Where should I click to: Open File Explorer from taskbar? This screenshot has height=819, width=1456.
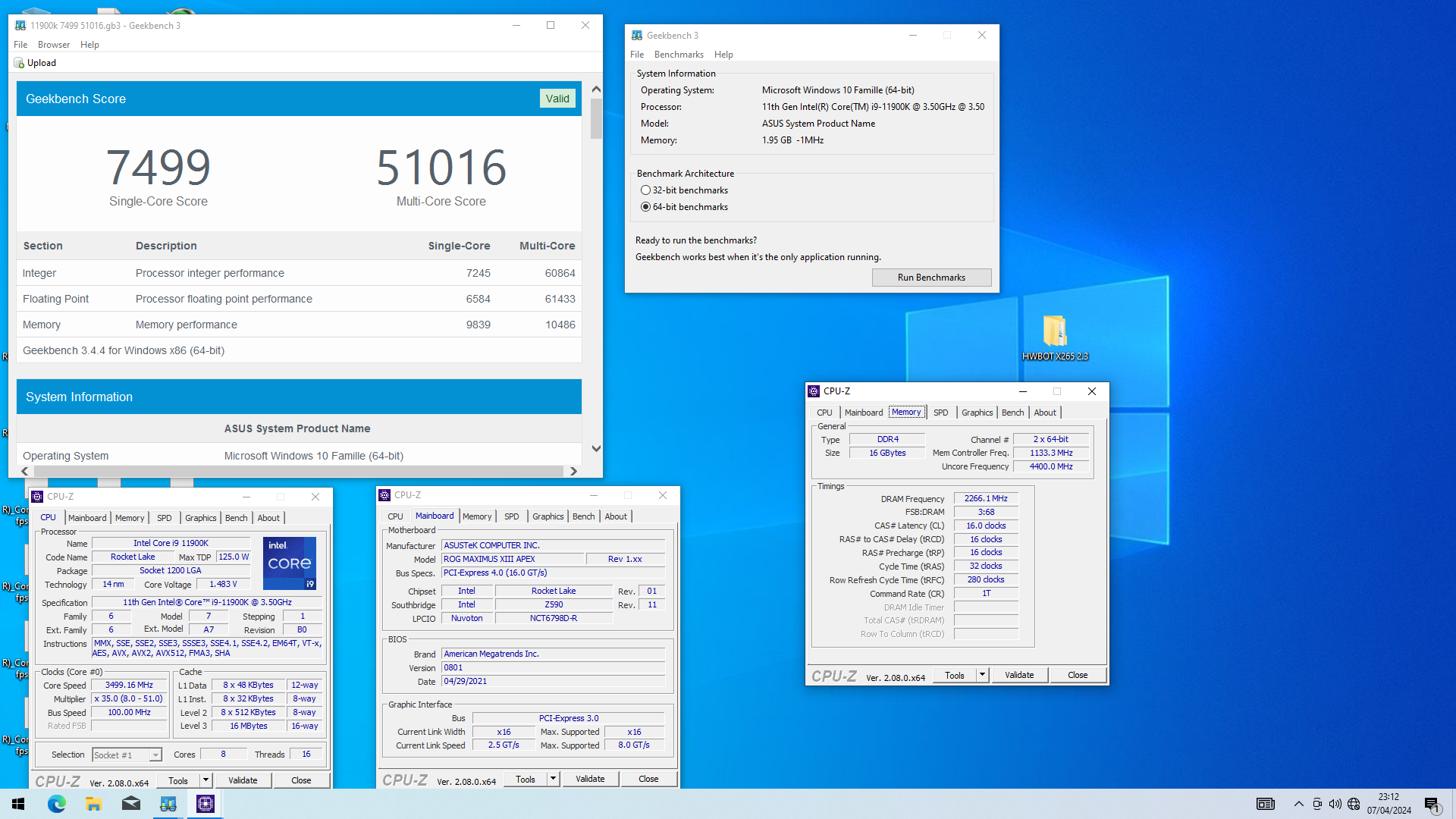pyautogui.click(x=93, y=804)
